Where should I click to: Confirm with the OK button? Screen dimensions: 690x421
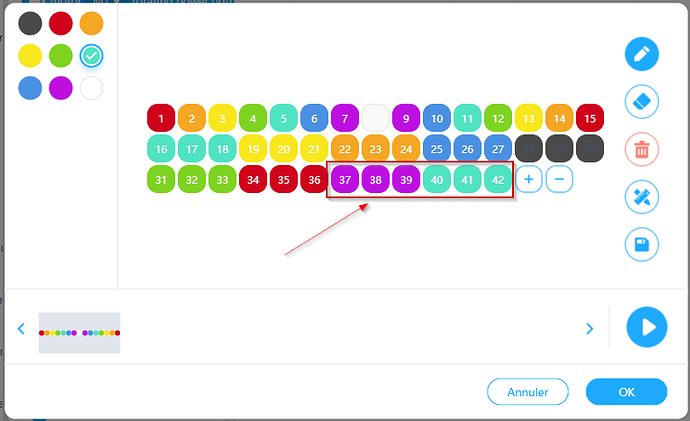(x=626, y=392)
